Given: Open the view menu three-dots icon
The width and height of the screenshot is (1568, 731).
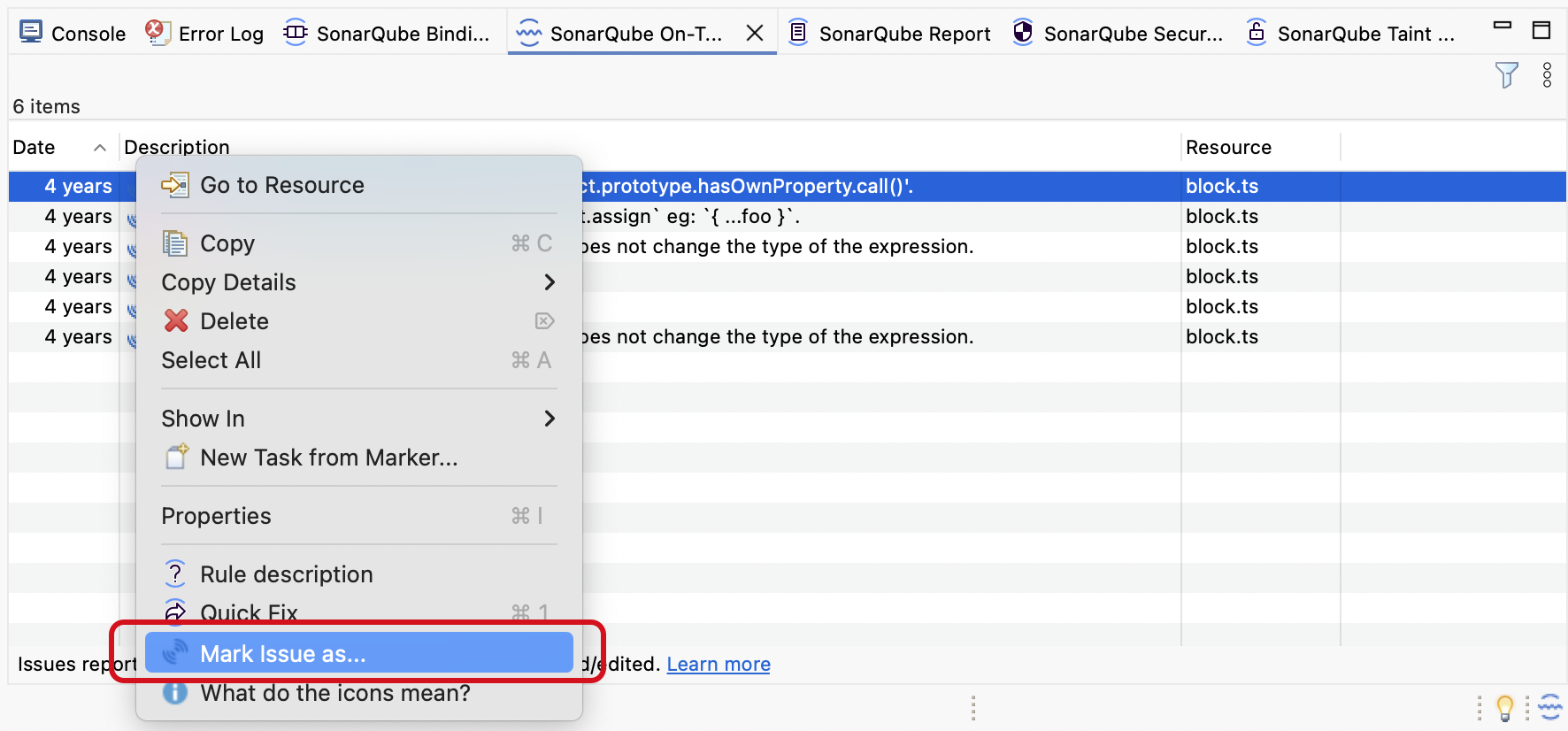Looking at the screenshot, I should point(1547,75).
